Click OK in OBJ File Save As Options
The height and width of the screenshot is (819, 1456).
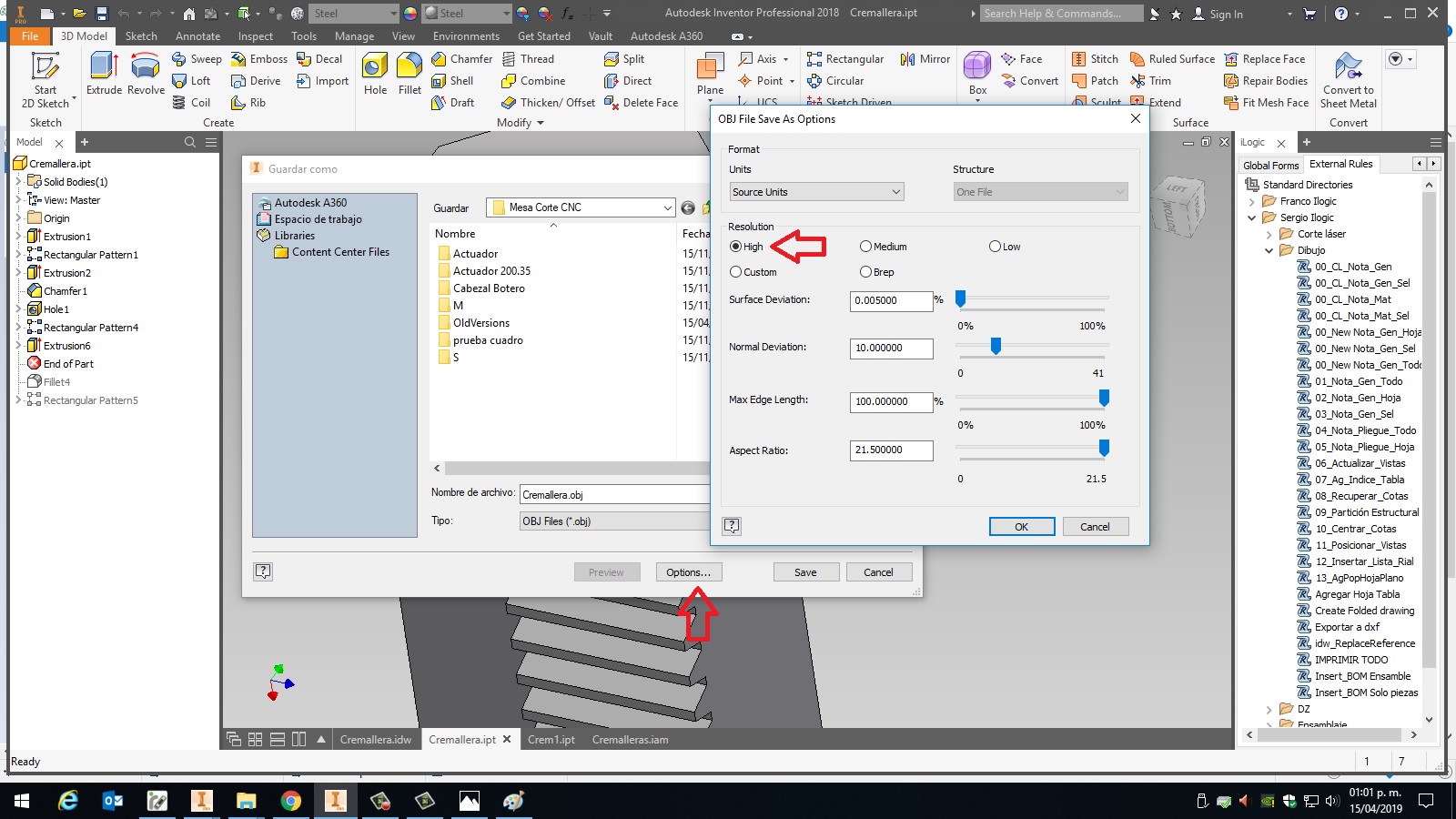click(1021, 527)
